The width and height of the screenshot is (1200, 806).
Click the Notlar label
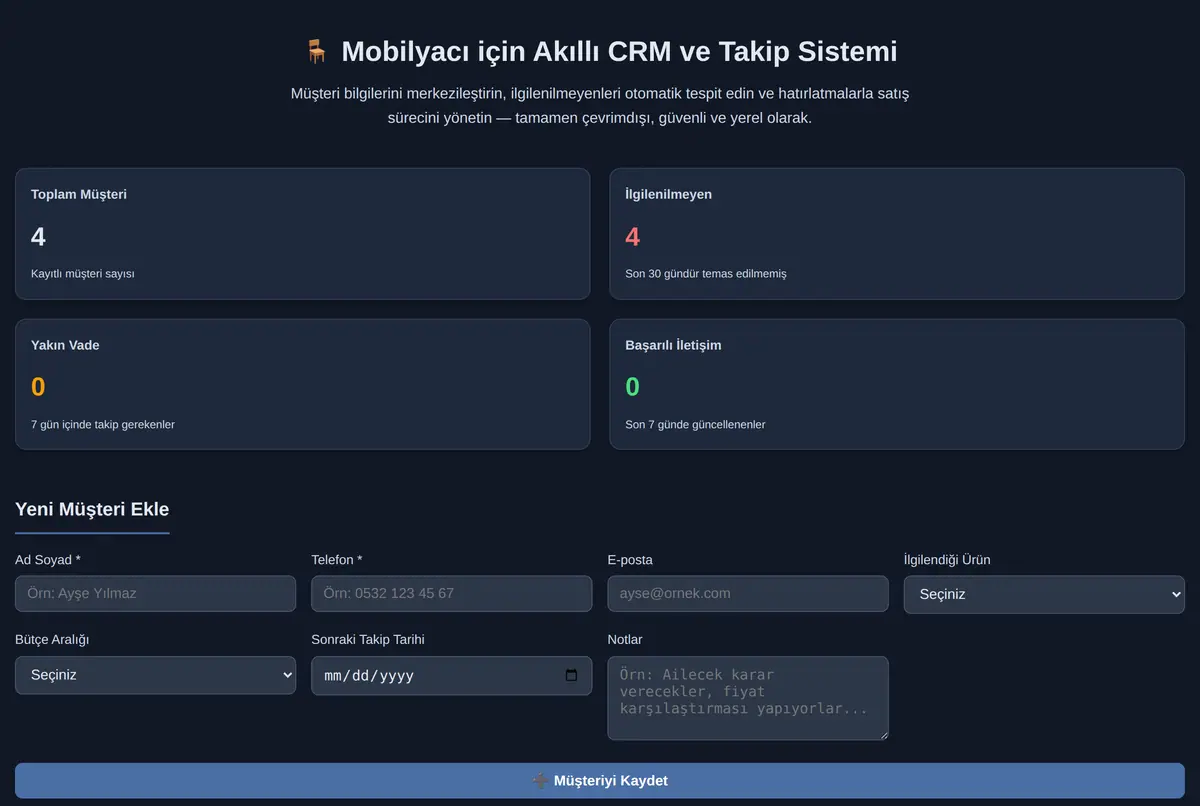(625, 639)
